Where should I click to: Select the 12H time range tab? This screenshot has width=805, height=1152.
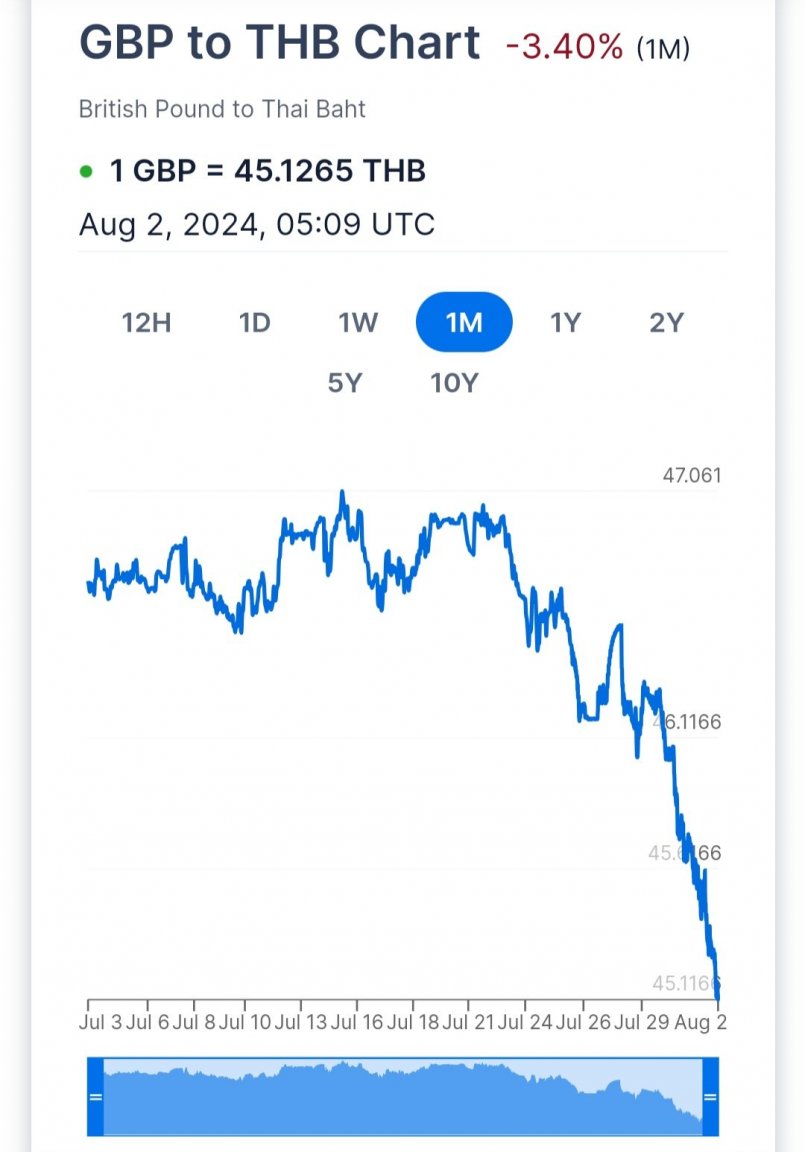pos(146,323)
